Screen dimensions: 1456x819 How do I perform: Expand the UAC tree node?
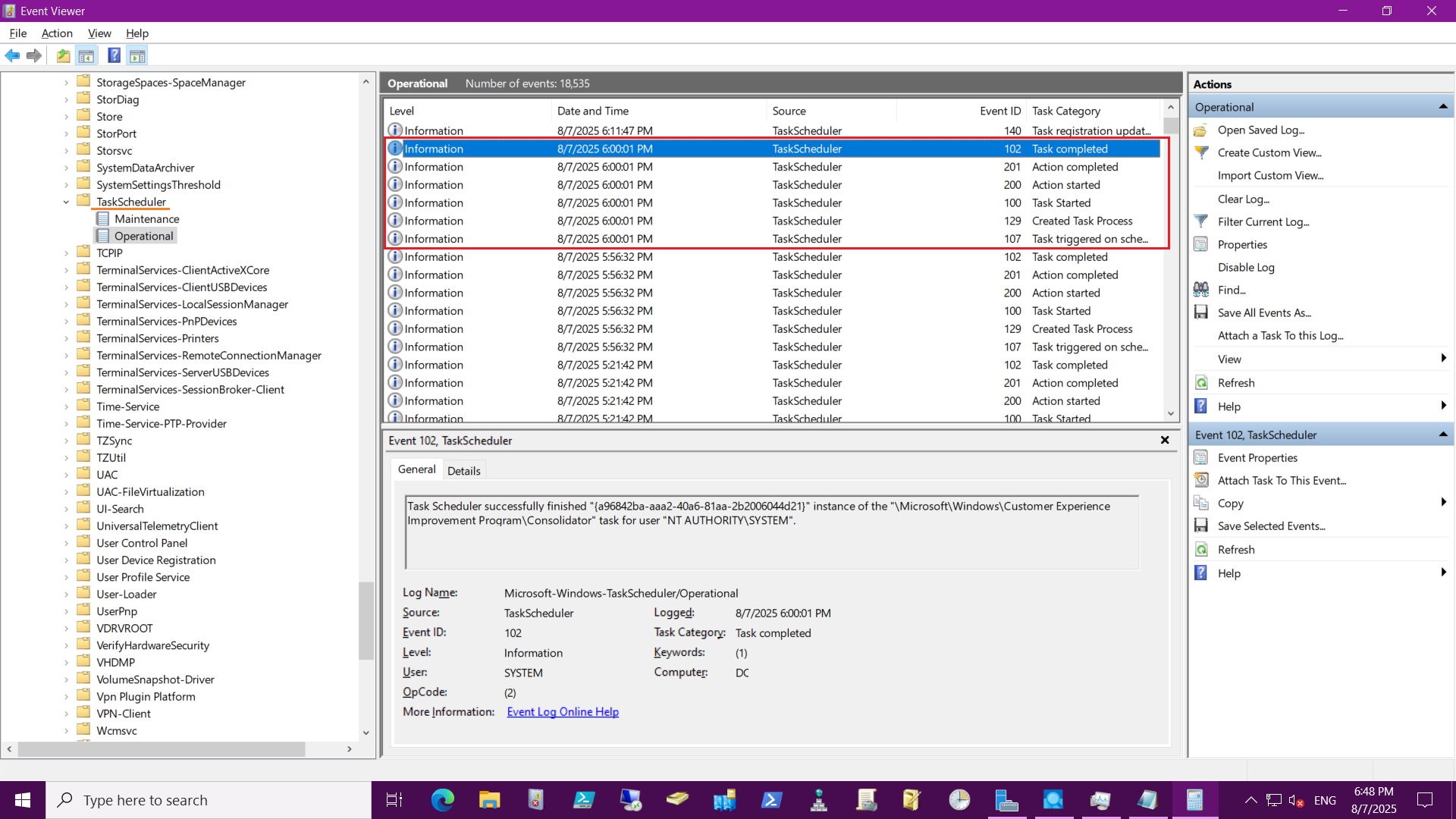click(66, 475)
